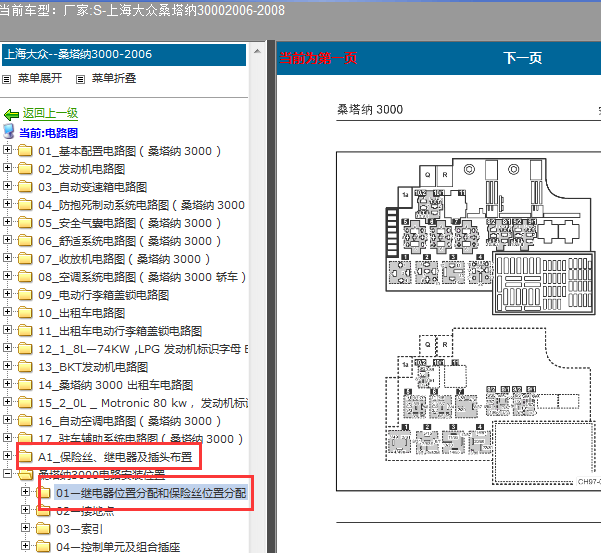
Task: Select 03_自动变速箱电路图 tree item
Action: coord(92,187)
